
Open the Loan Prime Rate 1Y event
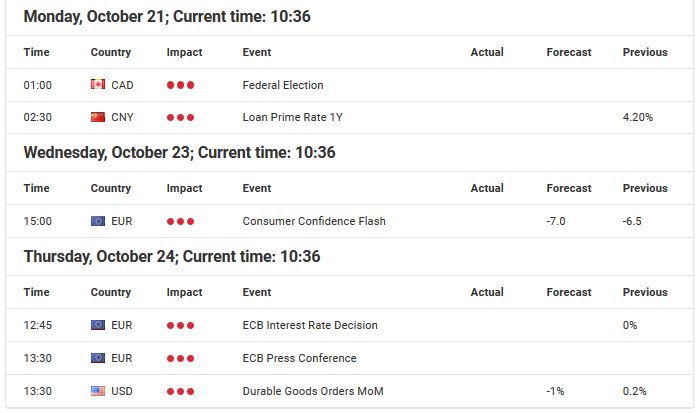click(292, 117)
